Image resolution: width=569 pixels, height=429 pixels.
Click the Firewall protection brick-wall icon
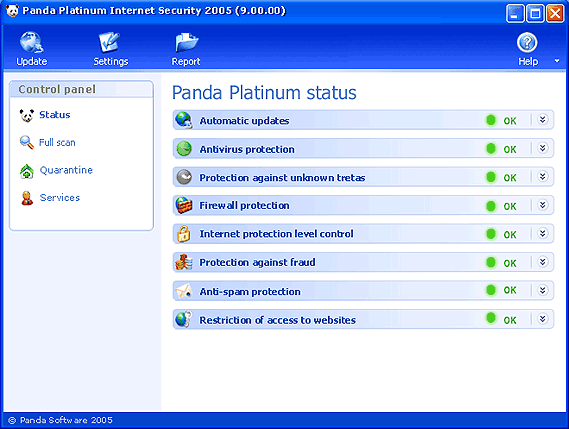184,205
